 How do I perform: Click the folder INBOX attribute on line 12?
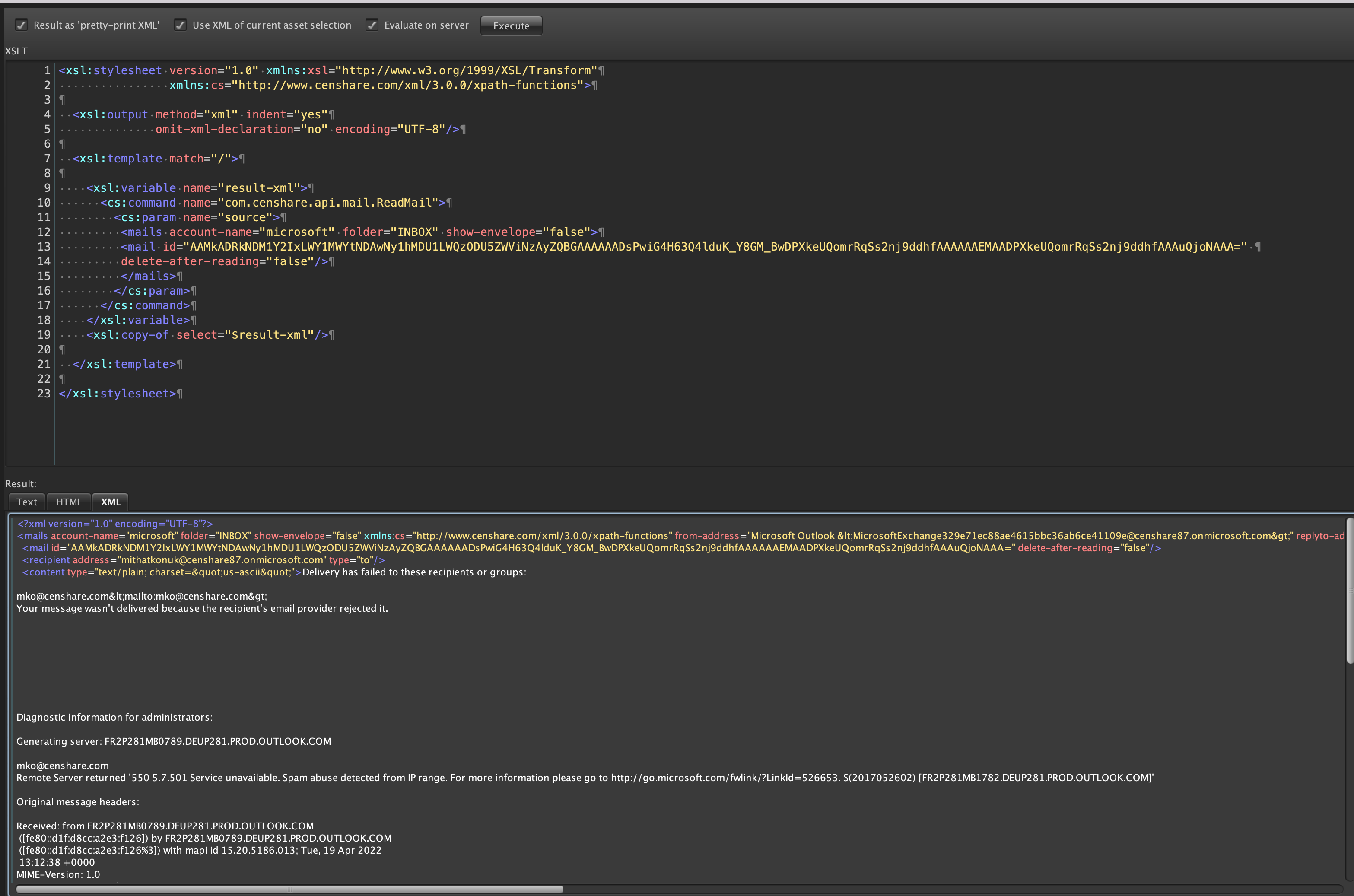coord(391,232)
